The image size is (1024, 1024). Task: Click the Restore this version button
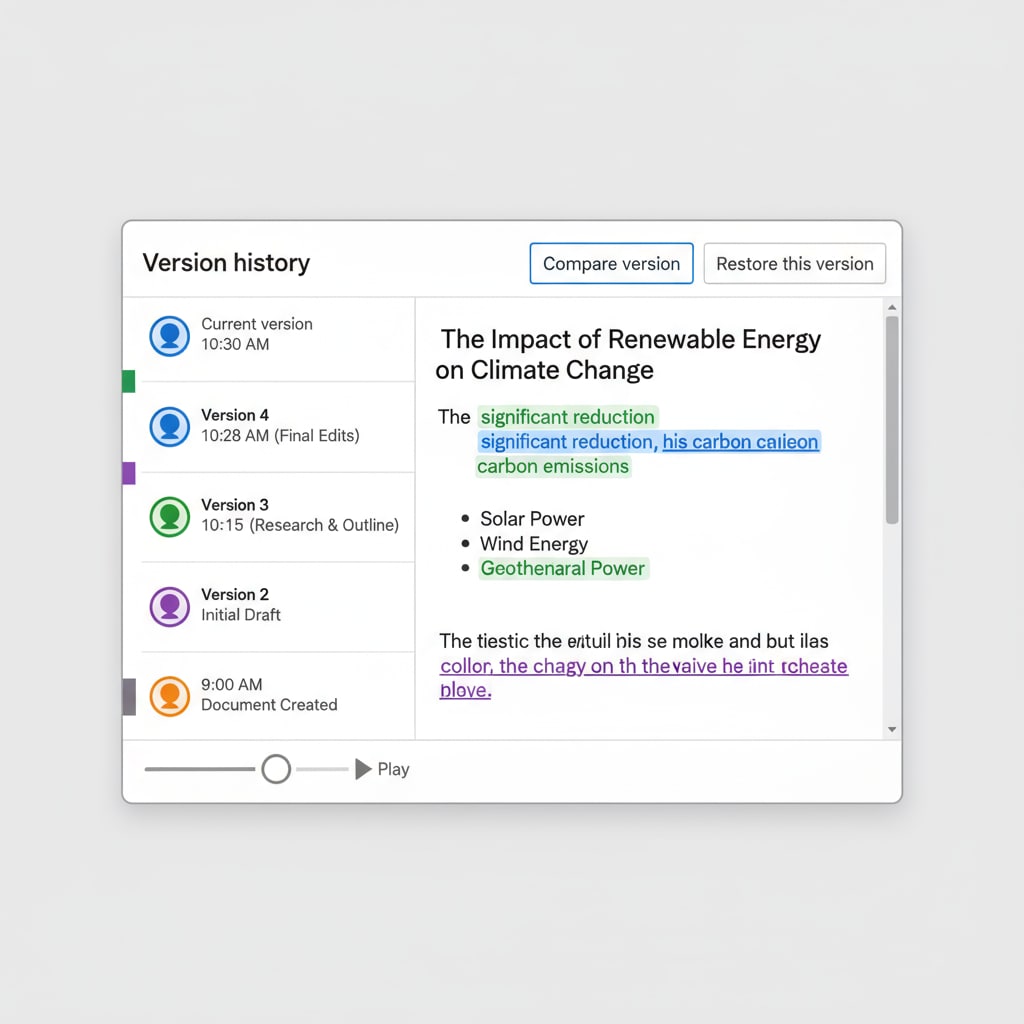point(794,264)
